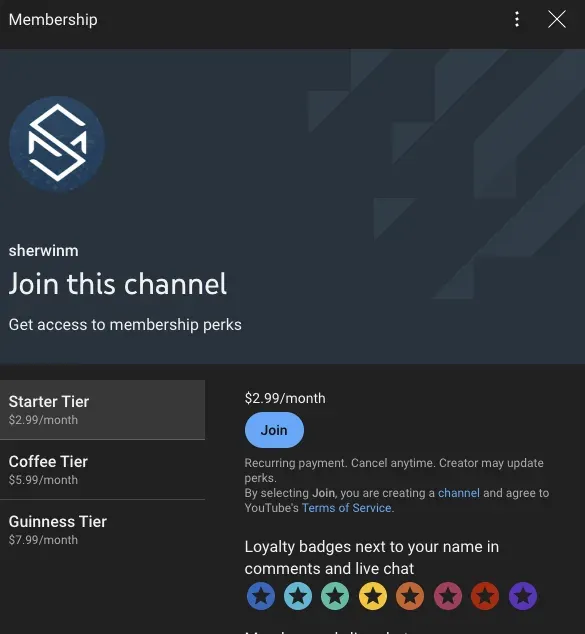The image size is (585, 634).
Task: Click the Loyalty badges perk heading
Action: click(372, 558)
